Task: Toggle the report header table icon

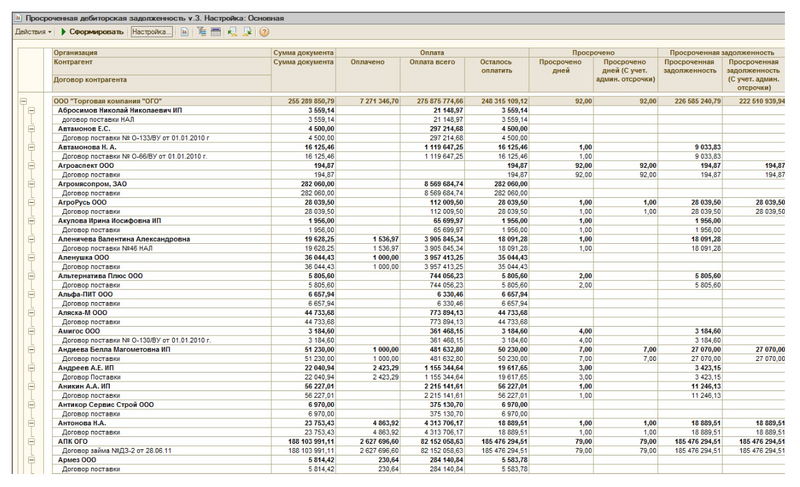Action: pyautogui.click(x=216, y=32)
